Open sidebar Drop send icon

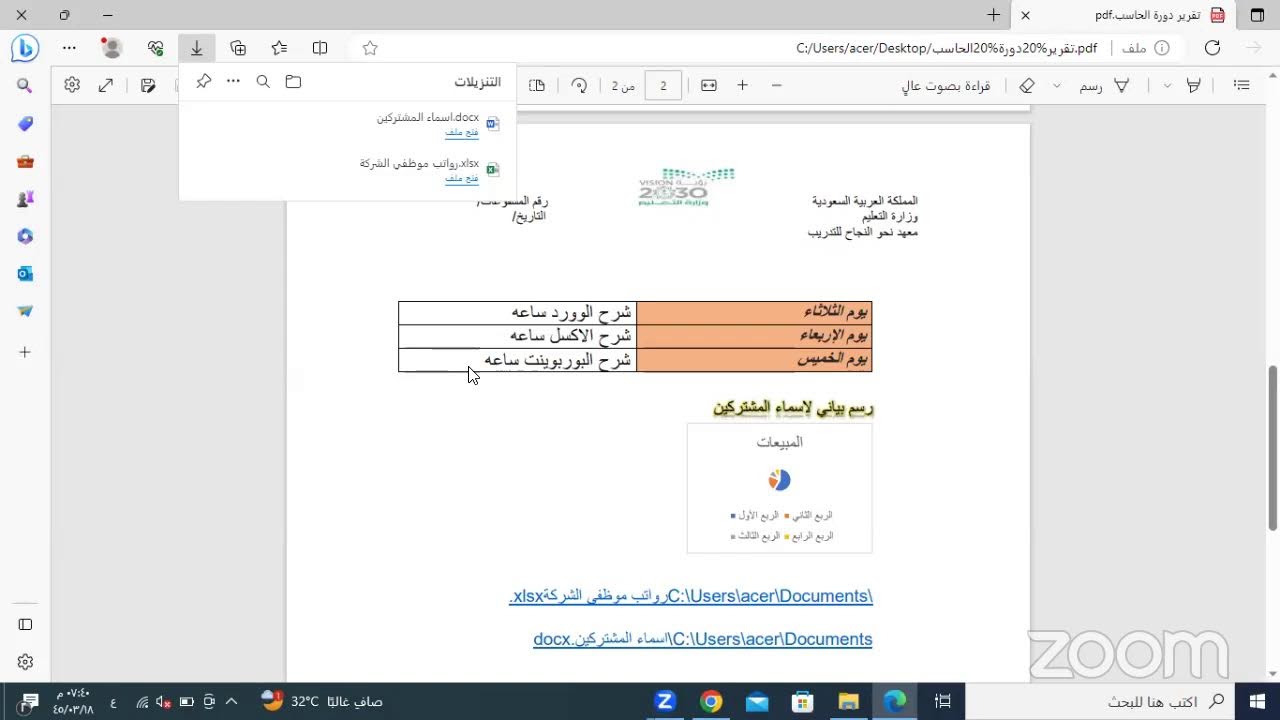coord(25,311)
